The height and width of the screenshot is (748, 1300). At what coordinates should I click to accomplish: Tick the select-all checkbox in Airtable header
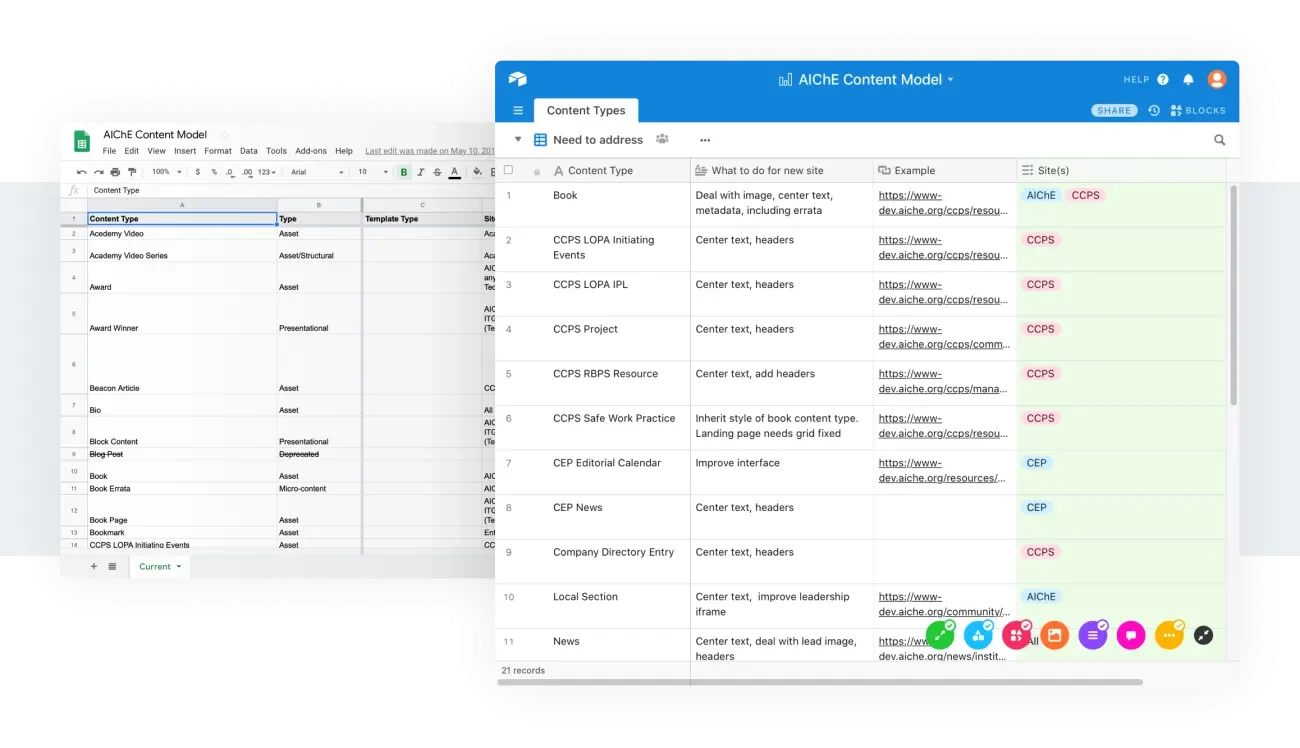point(509,170)
